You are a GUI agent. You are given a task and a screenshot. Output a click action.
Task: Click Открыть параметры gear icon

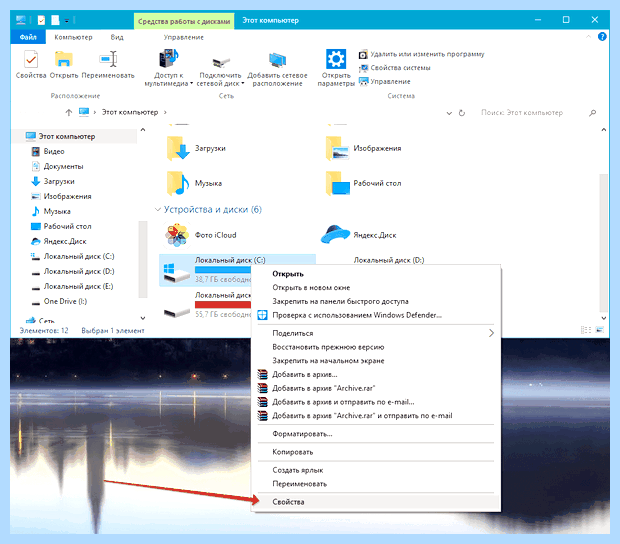(336, 59)
